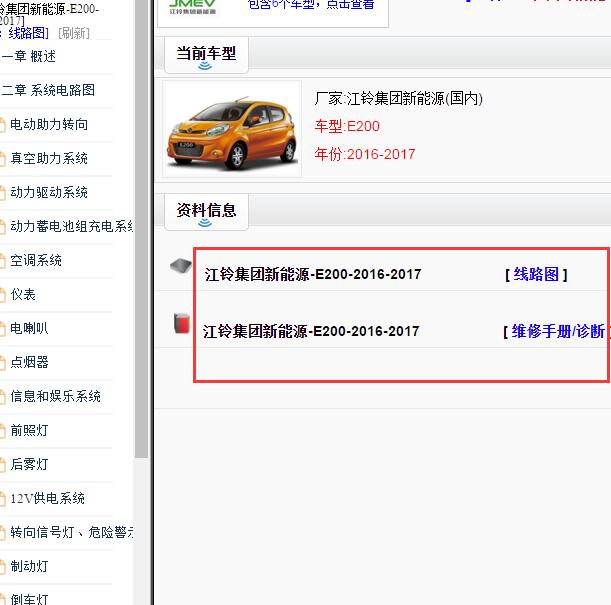Image resolution: width=611 pixels, height=605 pixels.
Task: Click the sidebar vertical scrollbar thumb
Action: pos(141,229)
